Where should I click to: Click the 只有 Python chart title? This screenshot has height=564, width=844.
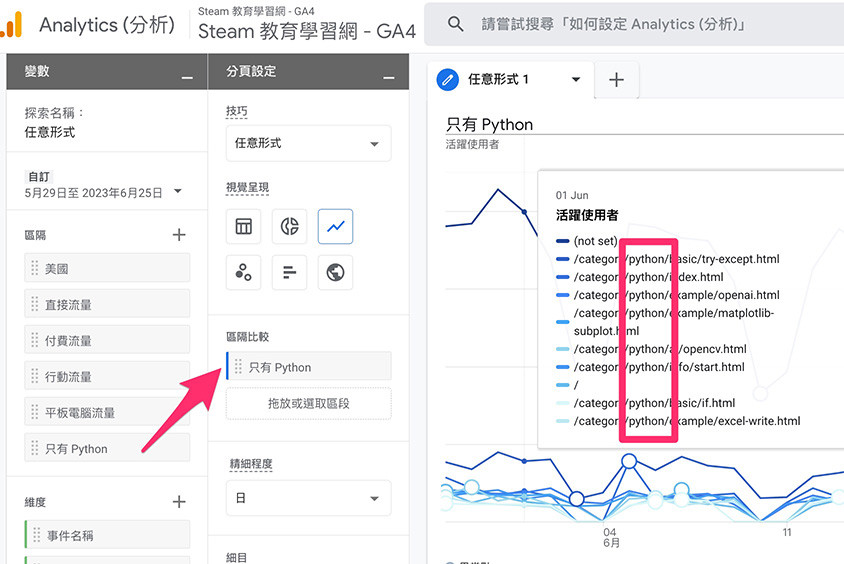tap(489, 125)
